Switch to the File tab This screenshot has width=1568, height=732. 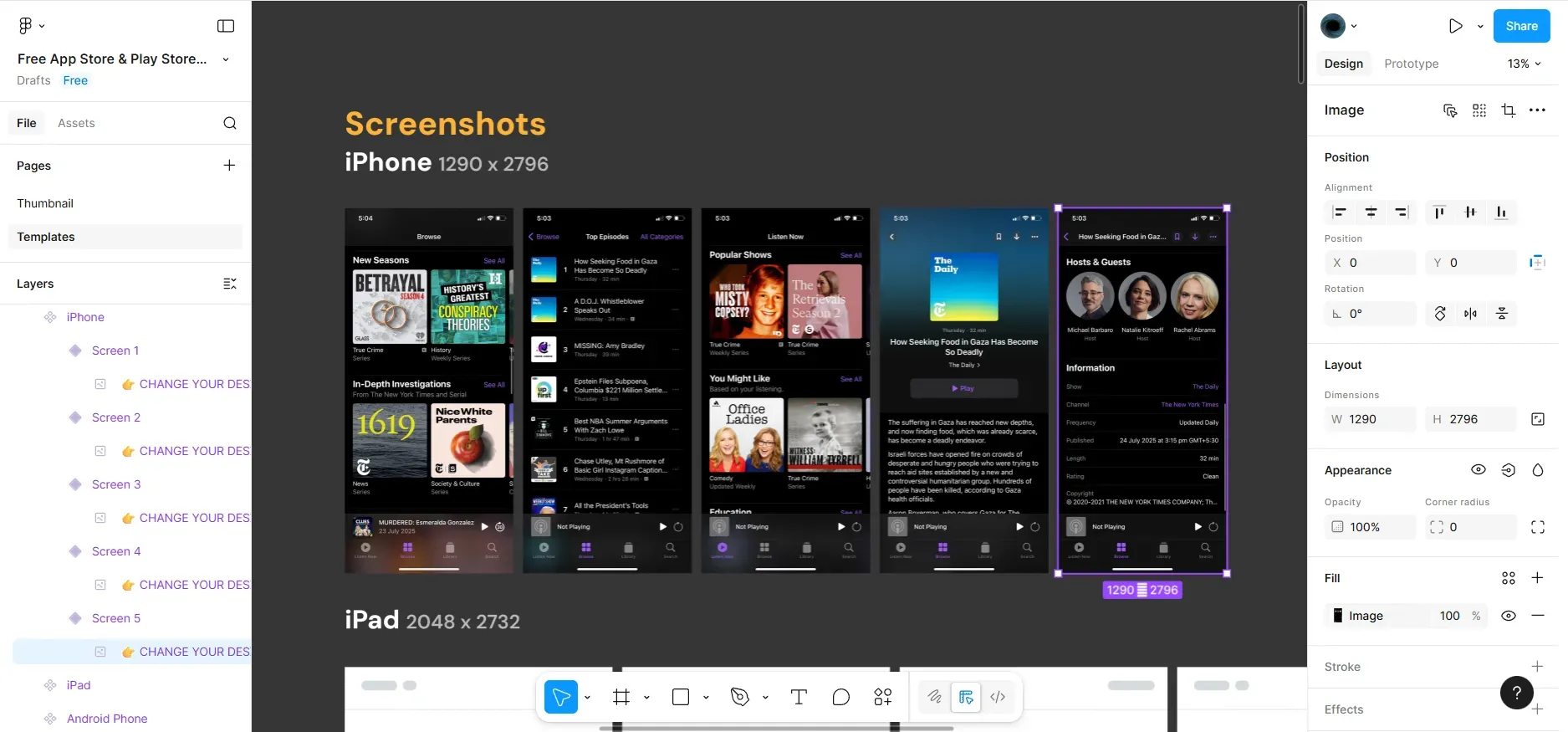[x=27, y=123]
